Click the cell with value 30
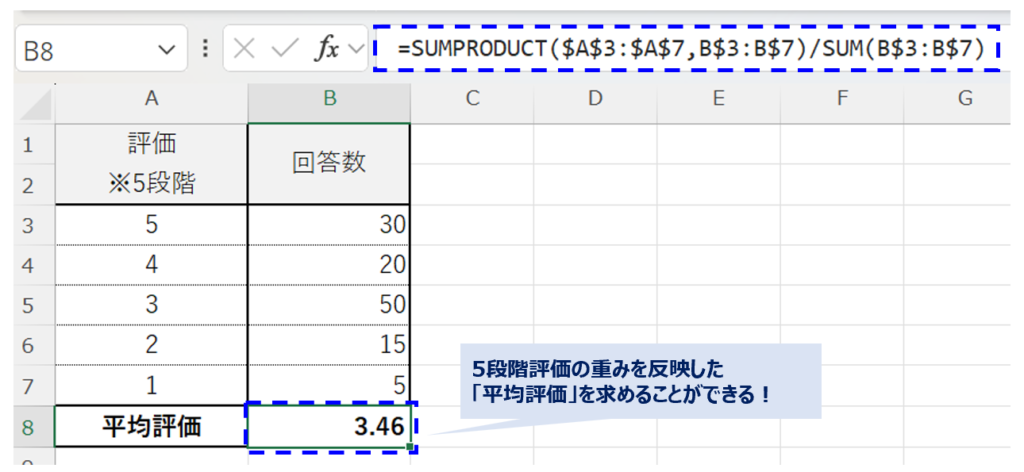This screenshot has width=1024, height=472. click(330, 225)
